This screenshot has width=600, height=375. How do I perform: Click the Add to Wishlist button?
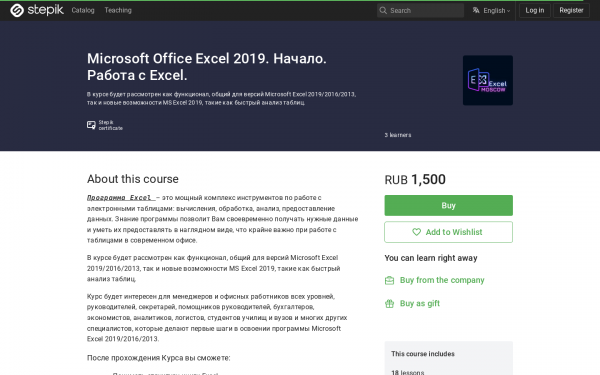448,232
